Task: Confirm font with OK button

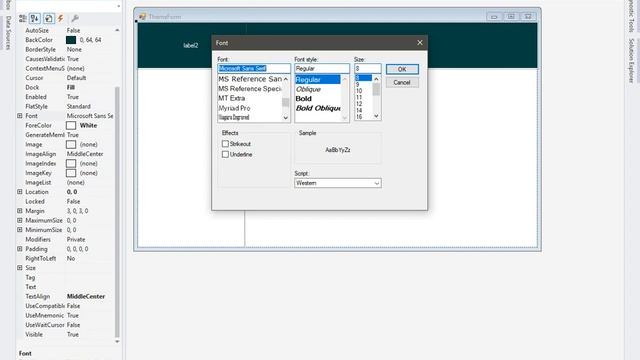Action: [x=402, y=69]
